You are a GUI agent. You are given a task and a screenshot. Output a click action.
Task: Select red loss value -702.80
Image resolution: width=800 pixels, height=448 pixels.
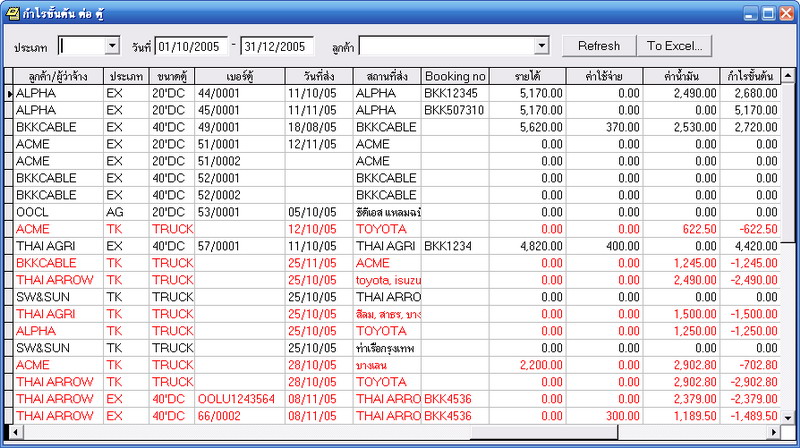click(x=751, y=365)
